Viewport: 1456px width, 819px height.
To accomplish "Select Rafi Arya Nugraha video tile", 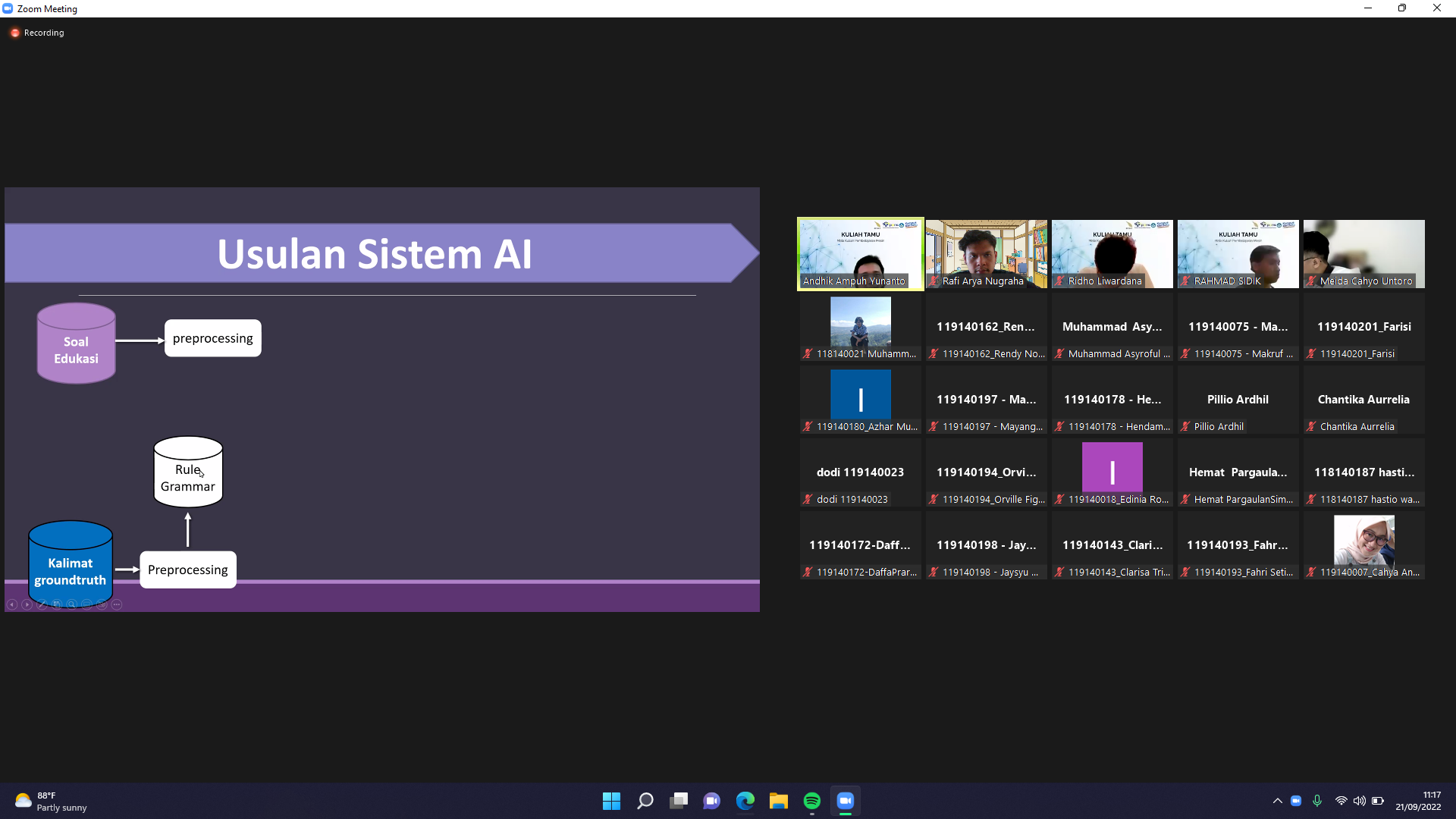I will coord(986,254).
